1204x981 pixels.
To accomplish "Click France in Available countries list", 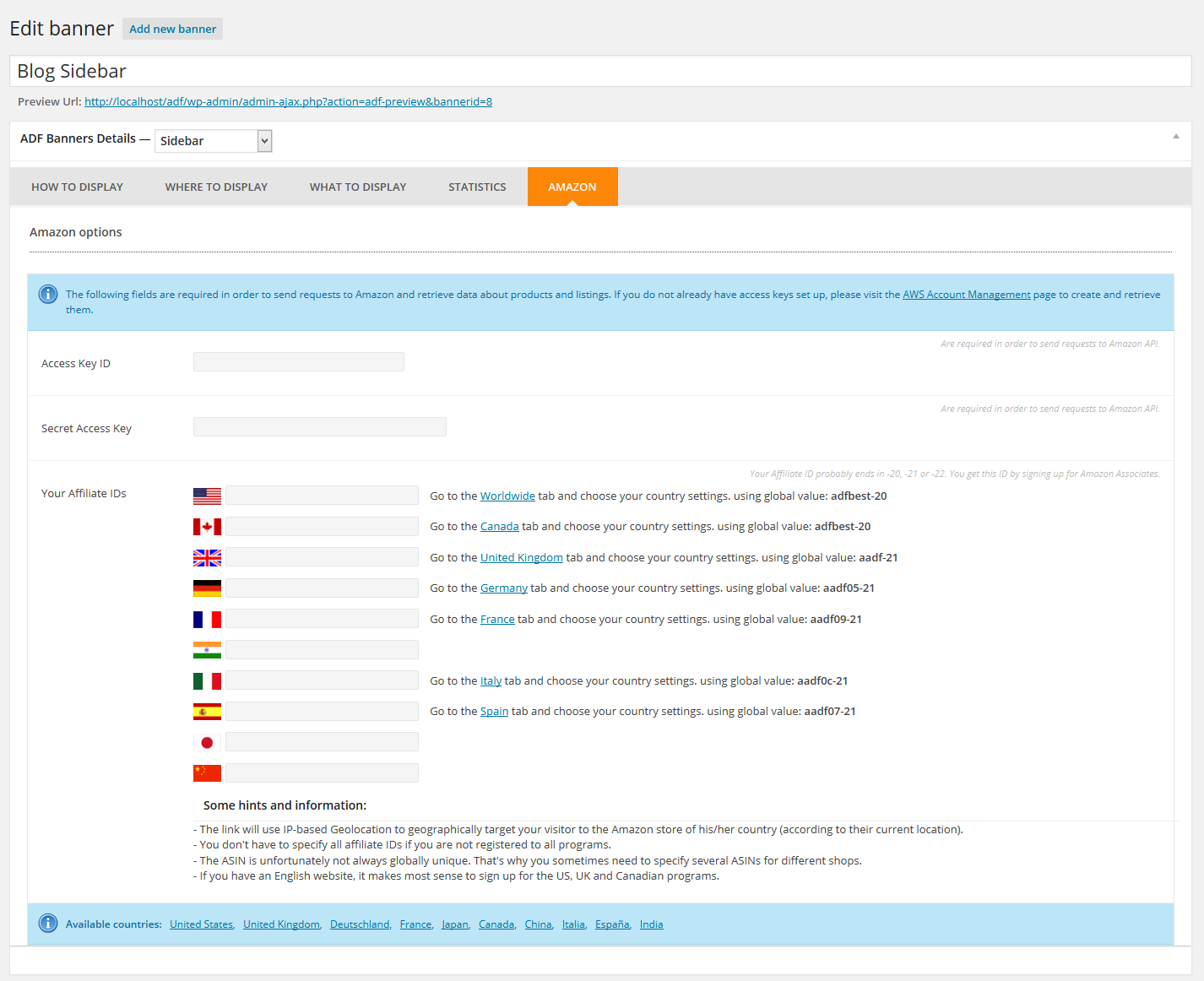I will pyautogui.click(x=415, y=924).
